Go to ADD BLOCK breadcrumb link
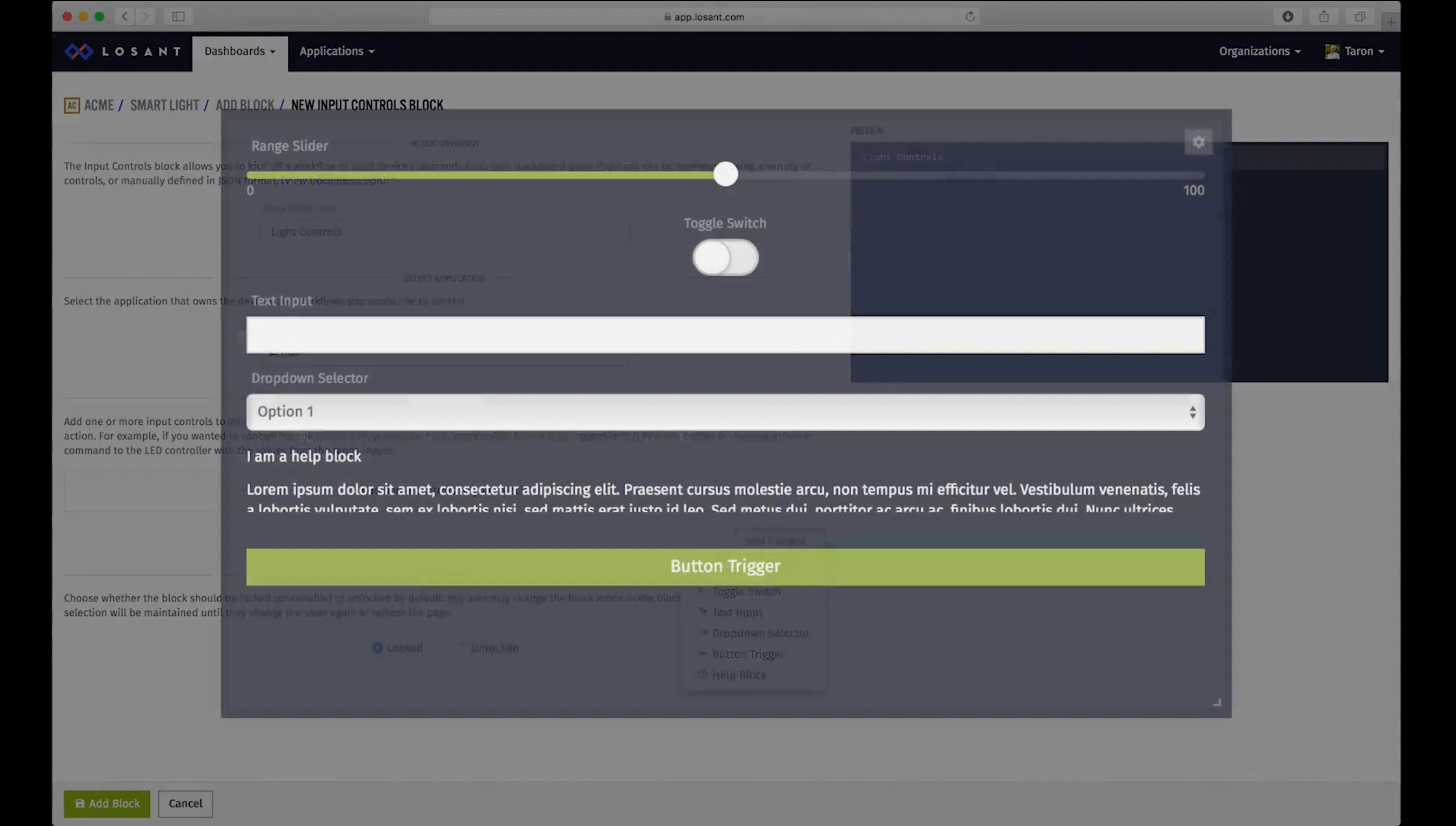 pyautogui.click(x=245, y=105)
